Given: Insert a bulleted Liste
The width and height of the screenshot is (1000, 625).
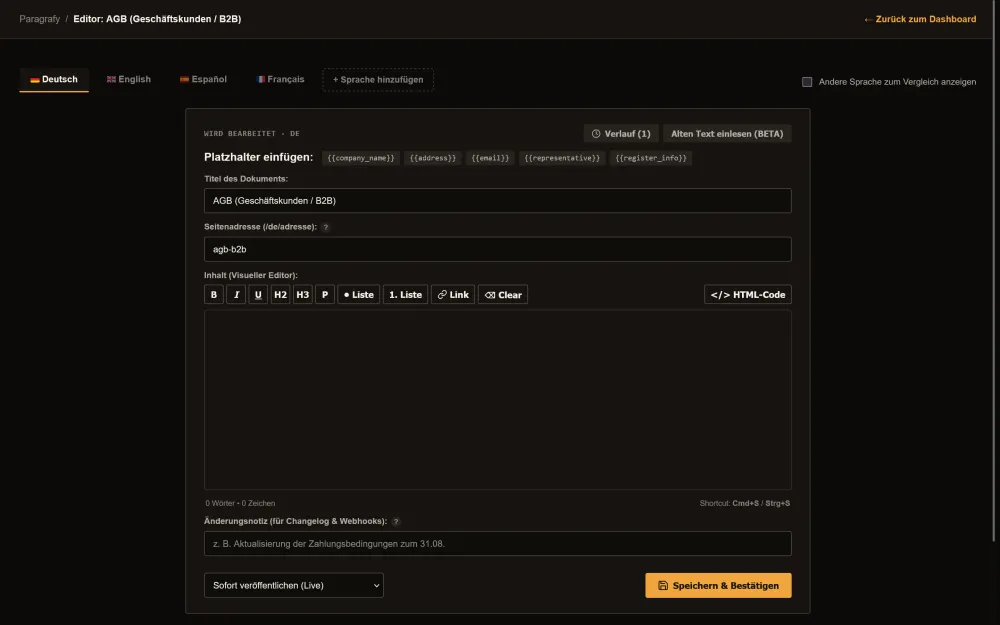Looking at the screenshot, I should click(x=358, y=295).
